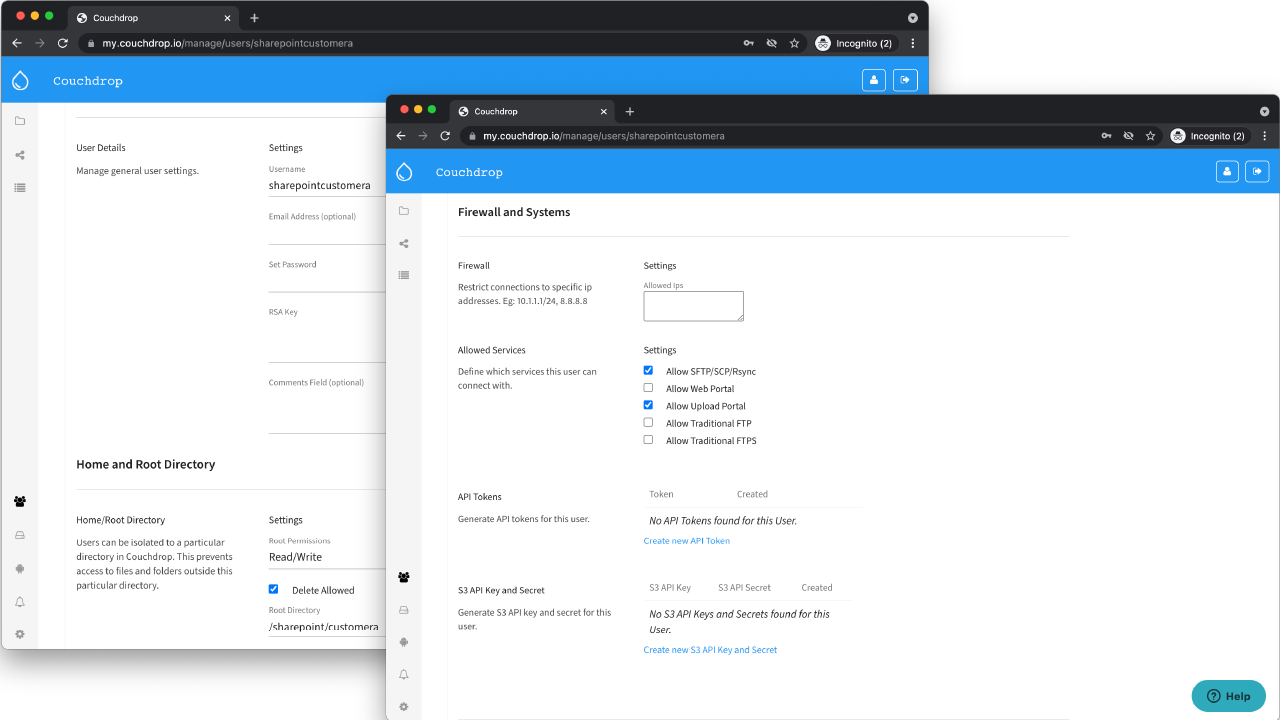Viewport: 1280px width, 720px height.
Task: Click the Email Address field in back window
Action: pos(327,233)
